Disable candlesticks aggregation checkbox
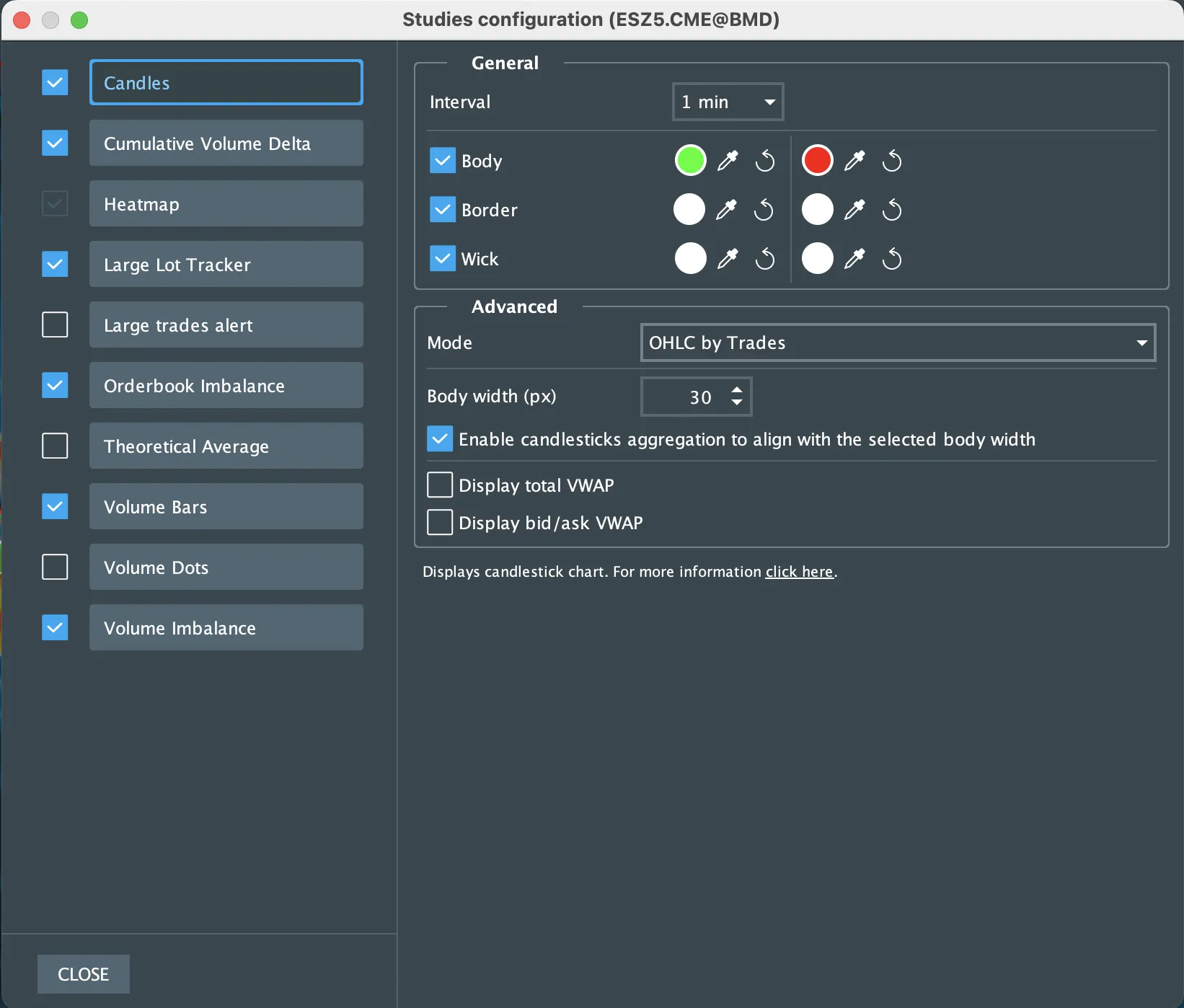Image resolution: width=1184 pixels, height=1008 pixels. click(x=440, y=439)
